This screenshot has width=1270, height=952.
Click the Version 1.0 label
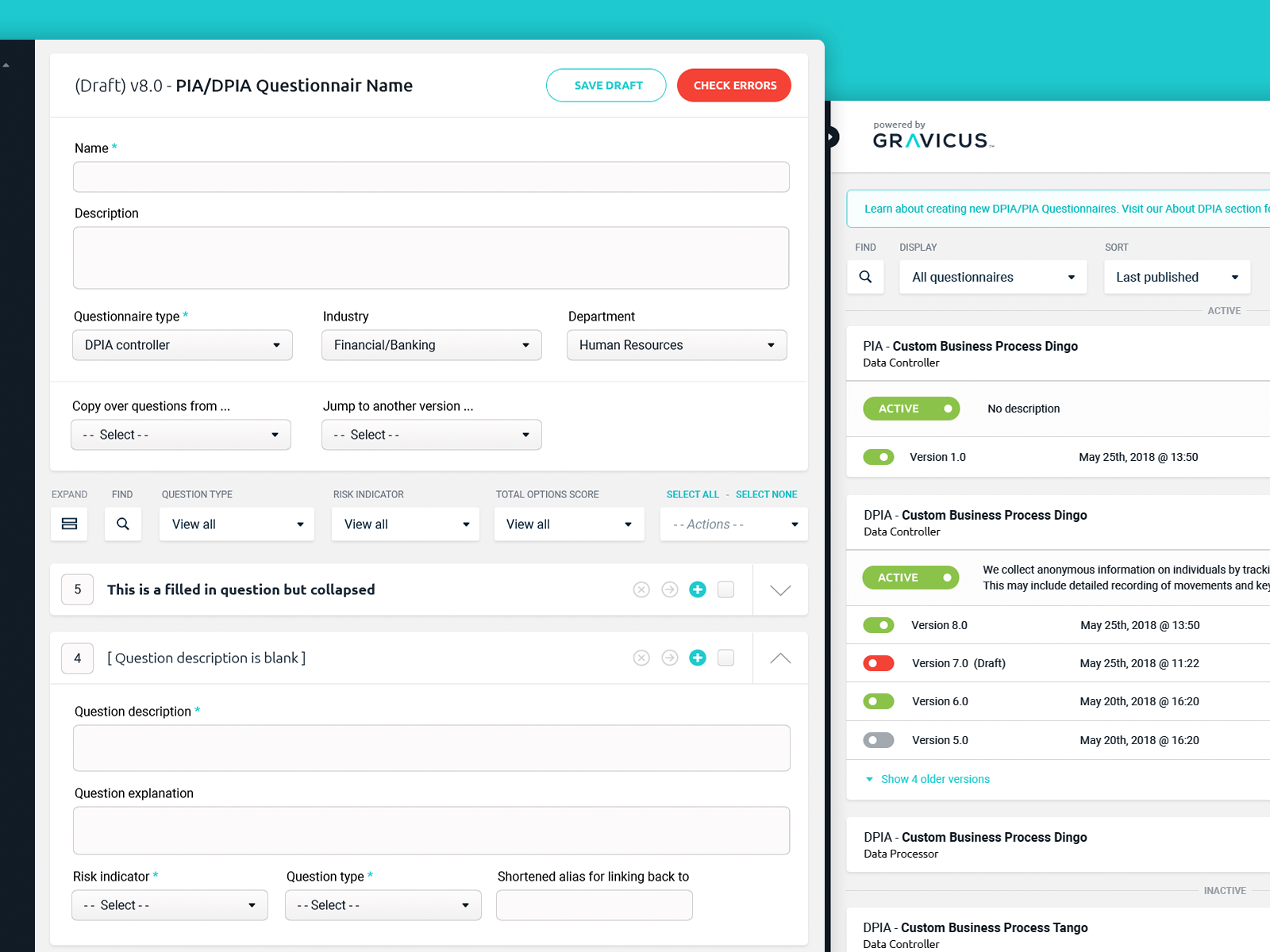coord(937,457)
